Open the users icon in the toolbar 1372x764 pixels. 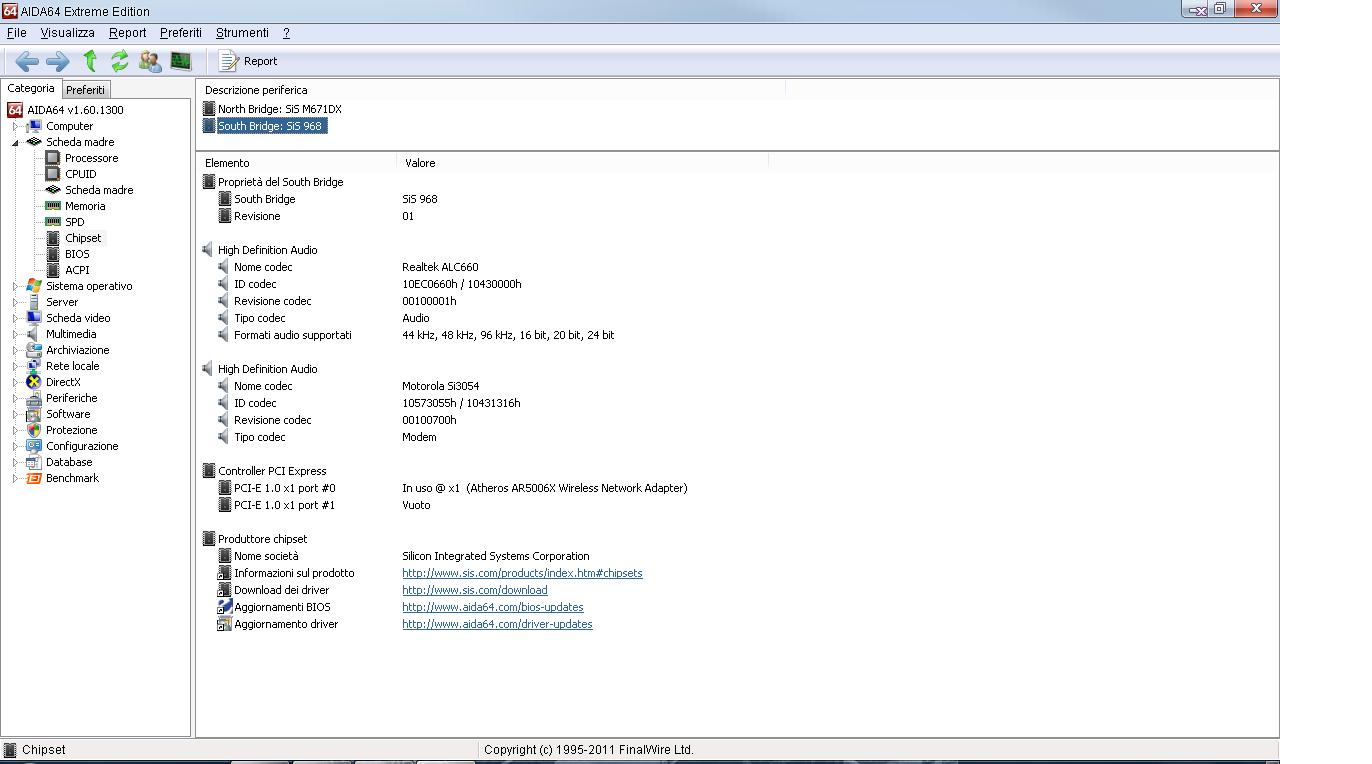pos(150,61)
